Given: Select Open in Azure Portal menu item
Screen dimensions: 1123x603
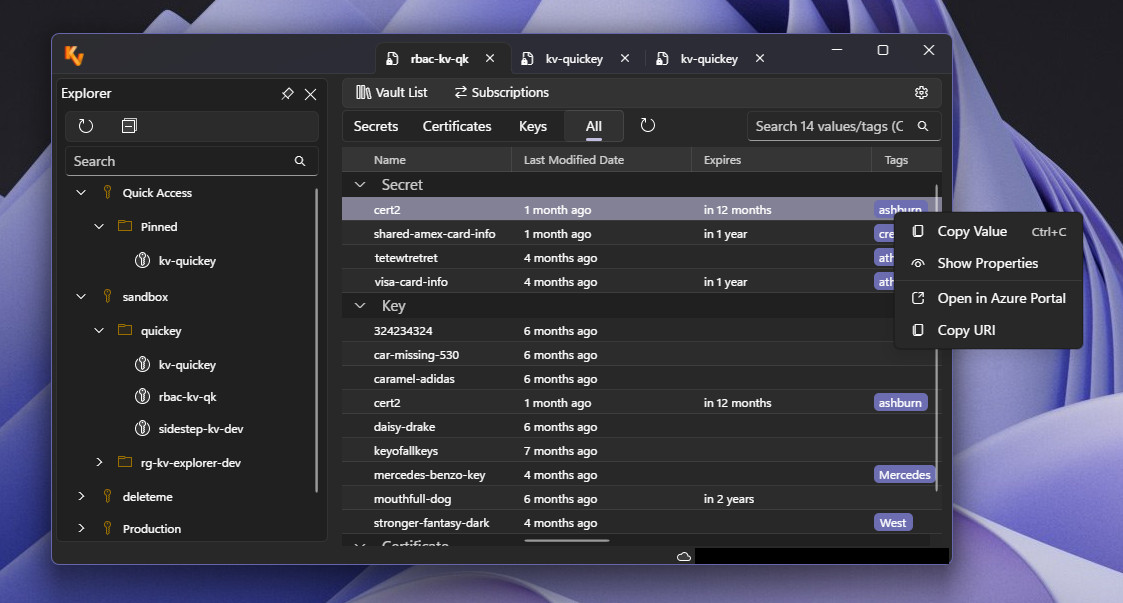Looking at the screenshot, I should point(1001,298).
